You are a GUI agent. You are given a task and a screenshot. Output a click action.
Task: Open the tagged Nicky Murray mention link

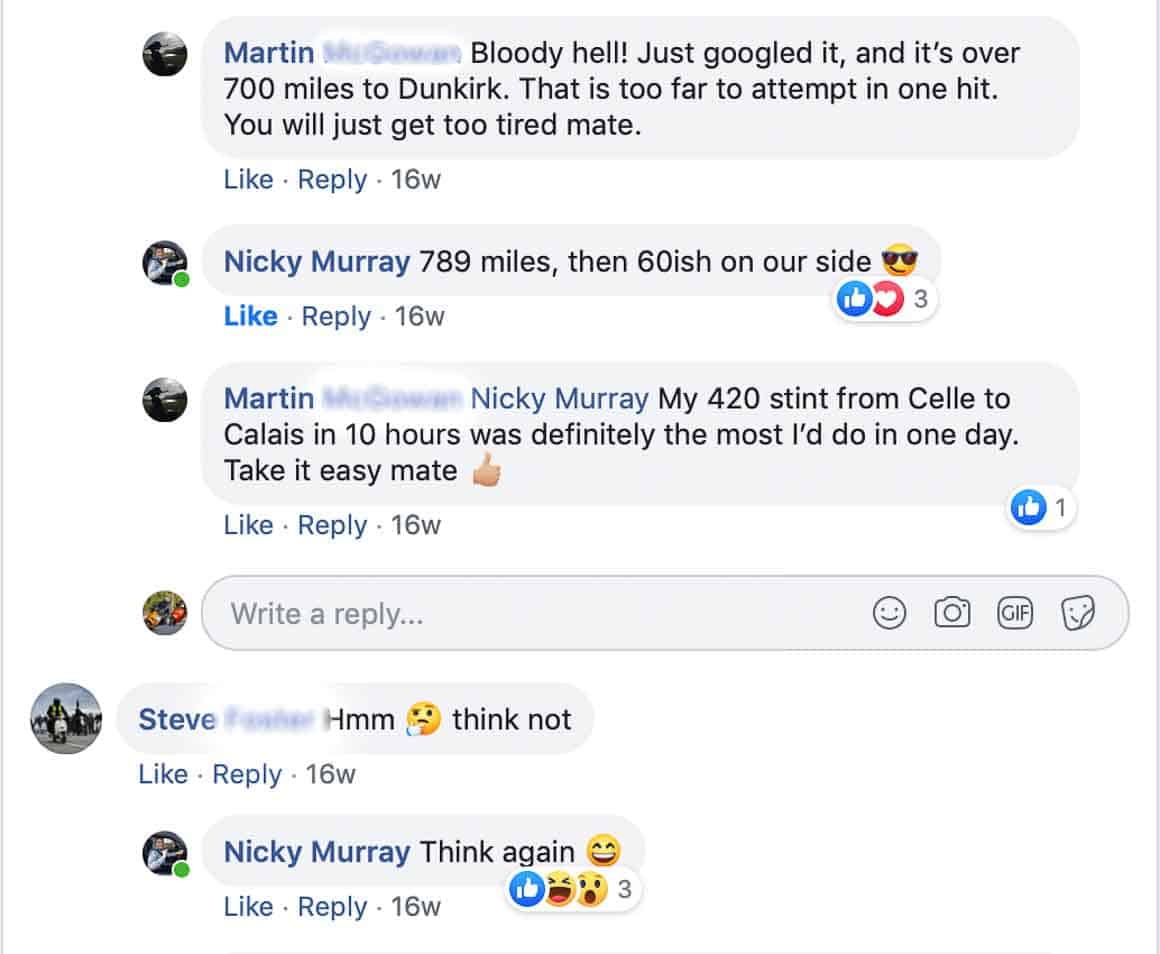(x=559, y=399)
